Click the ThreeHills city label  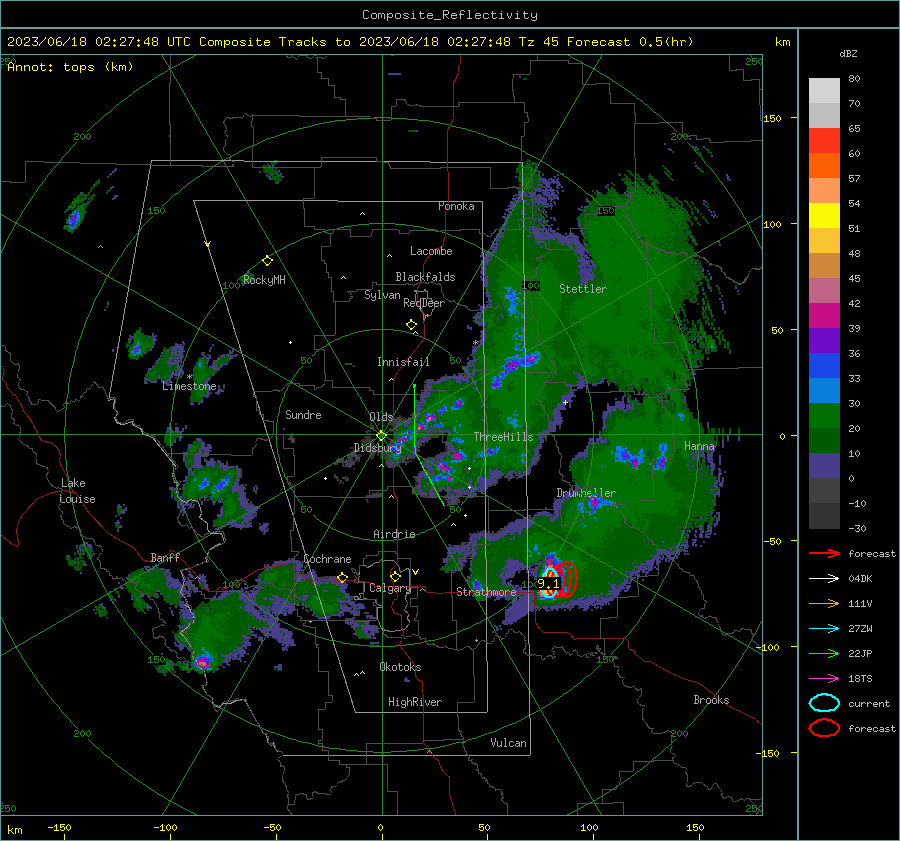(503, 437)
